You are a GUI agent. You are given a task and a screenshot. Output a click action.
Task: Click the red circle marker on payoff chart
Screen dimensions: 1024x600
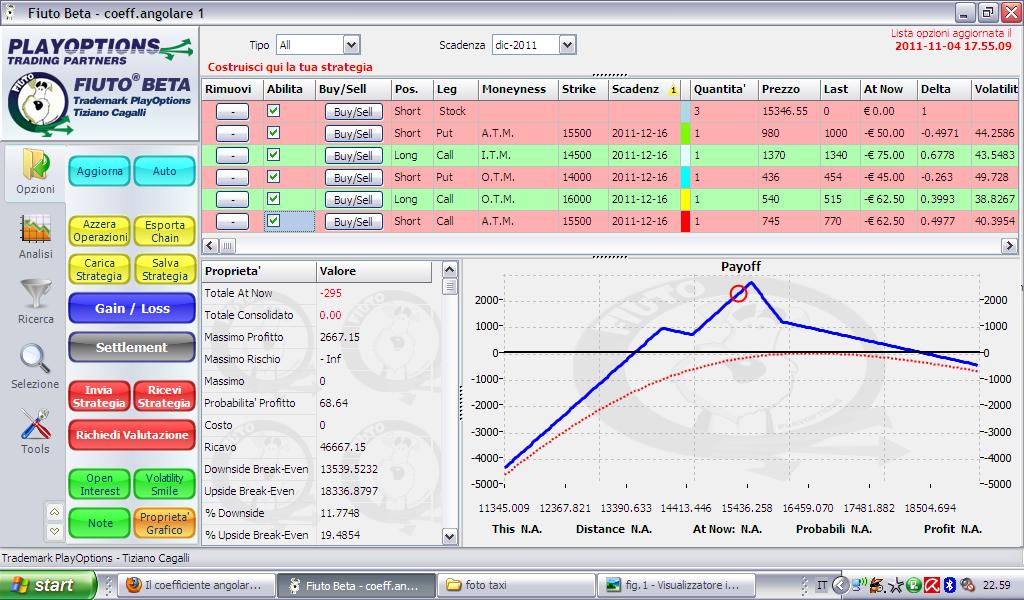point(738,294)
